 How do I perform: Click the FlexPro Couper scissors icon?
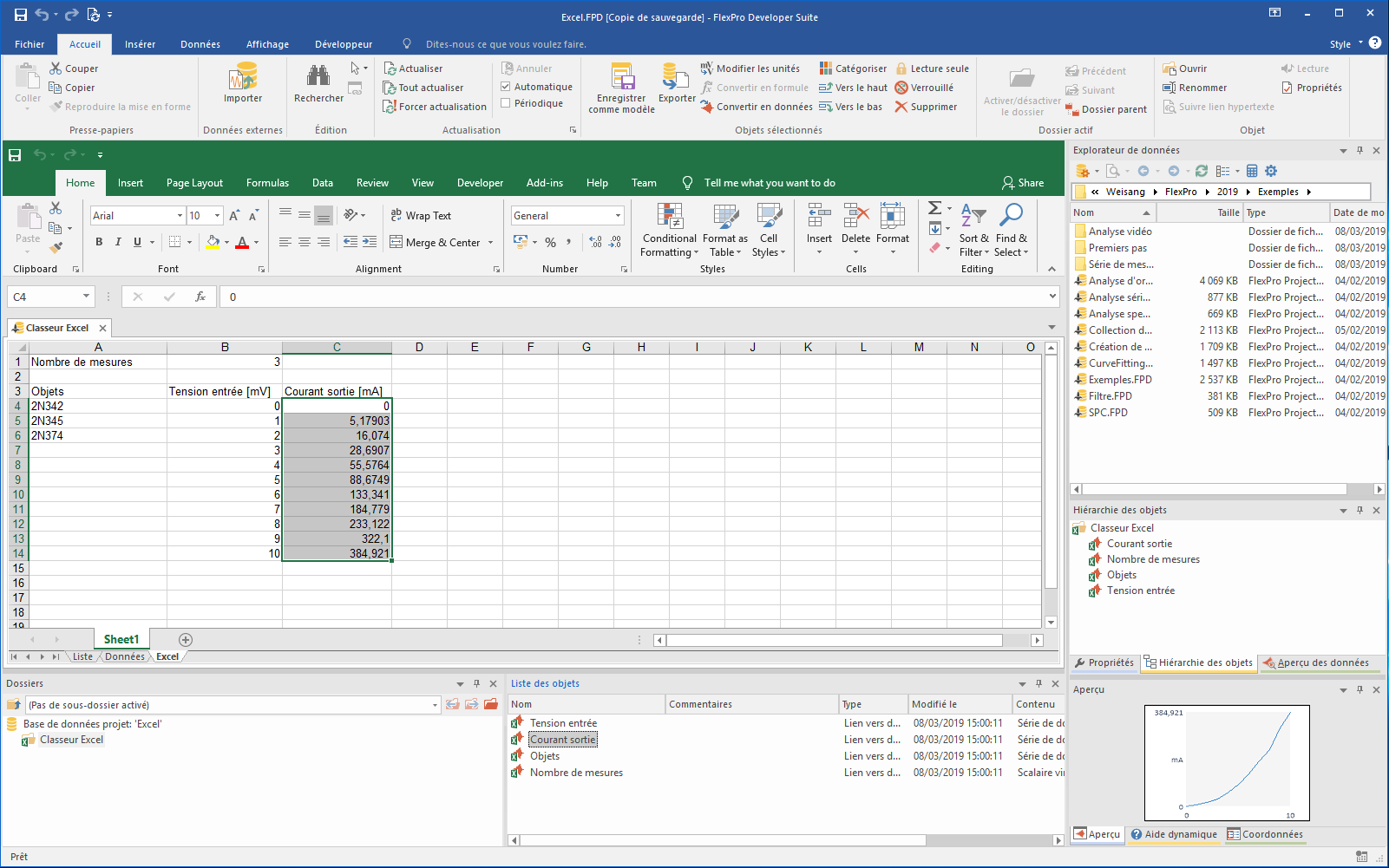[x=56, y=69]
